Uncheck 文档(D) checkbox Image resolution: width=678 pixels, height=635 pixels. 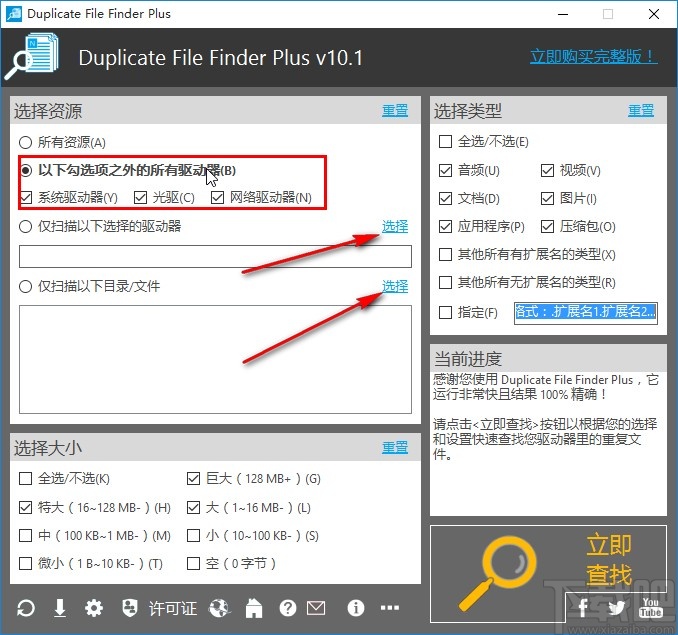[445, 198]
